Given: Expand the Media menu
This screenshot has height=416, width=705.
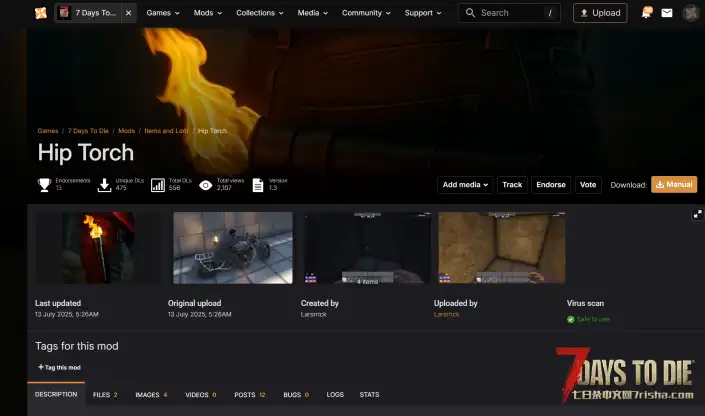Looking at the screenshot, I should coord(312,13).
